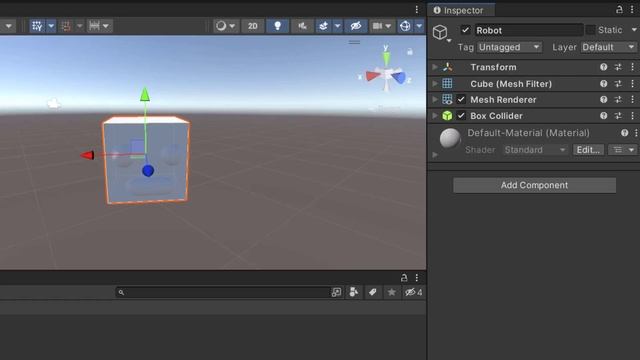Image resolution: width=640 pixels, height=360 pixels.
Task: Open the scene effects dropdown arrow
Action: (x=338, y=26)
